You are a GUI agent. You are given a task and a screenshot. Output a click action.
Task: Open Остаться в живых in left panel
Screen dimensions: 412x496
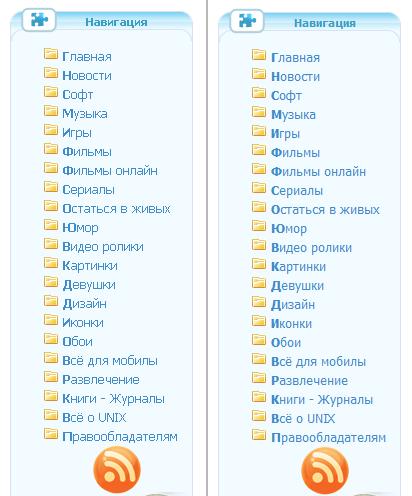click(x=116, y=209)
